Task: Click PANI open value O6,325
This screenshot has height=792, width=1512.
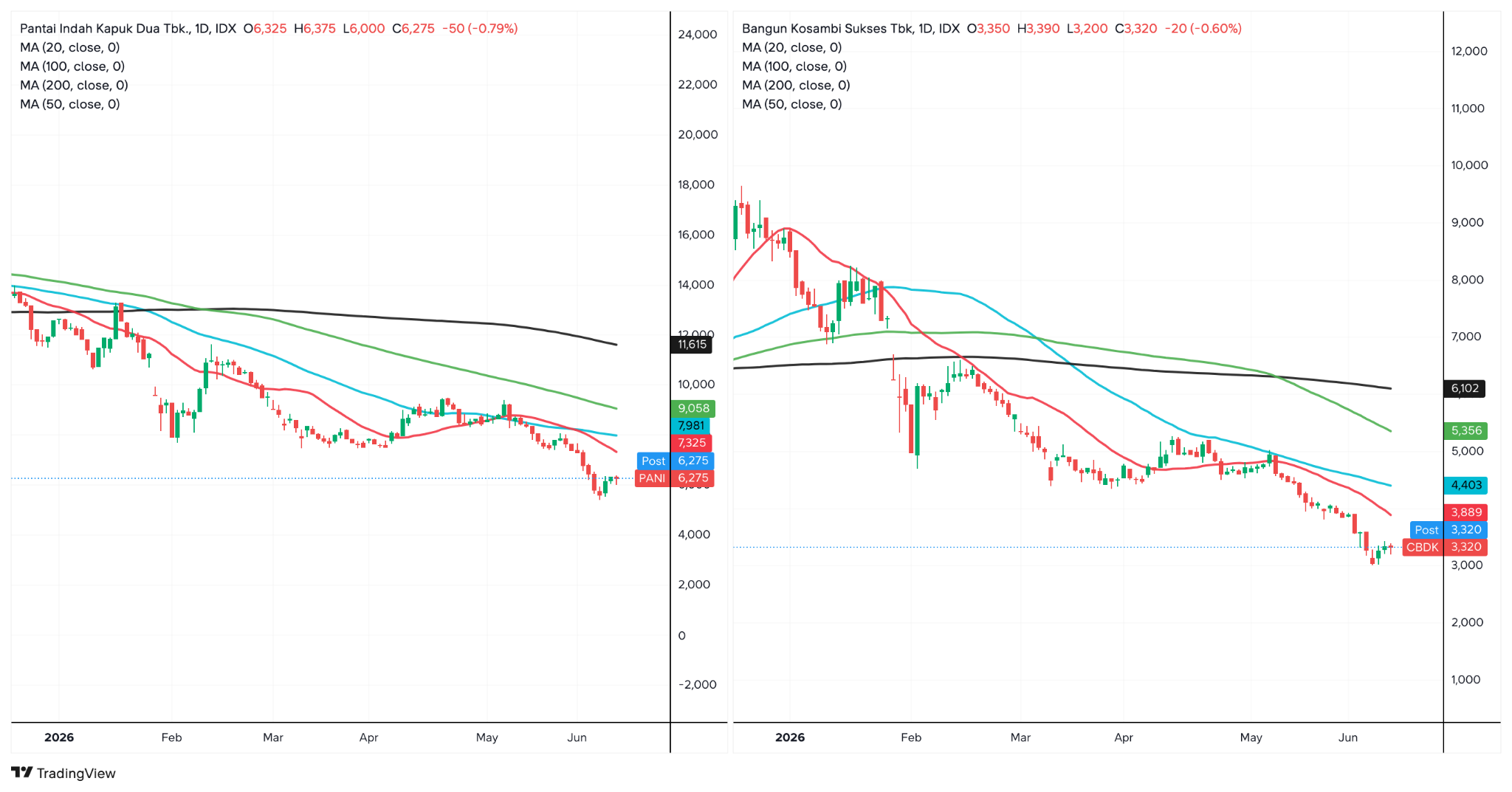Action: tap(265, 29)
